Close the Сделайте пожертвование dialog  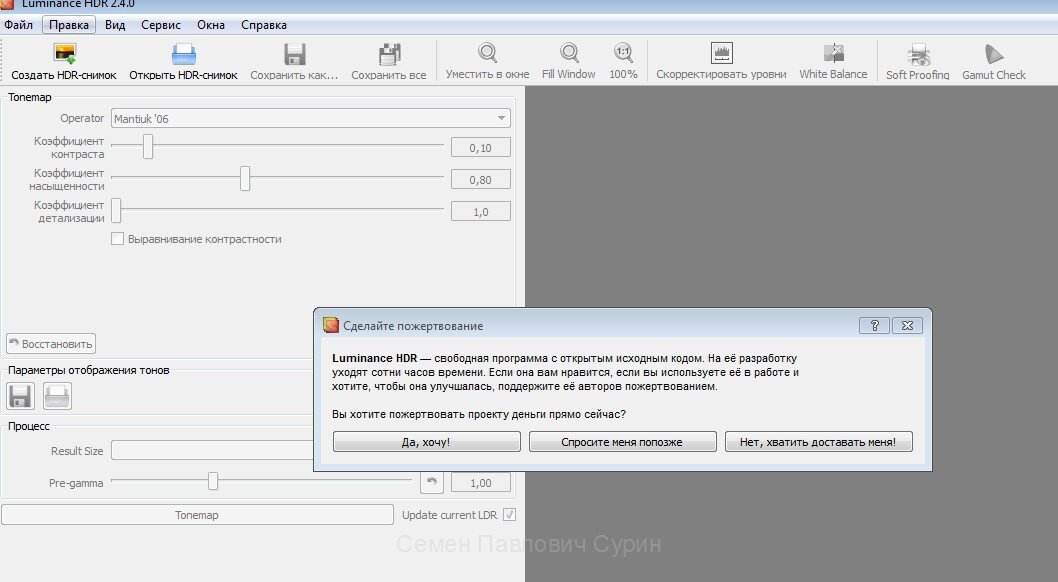[908, 326]
